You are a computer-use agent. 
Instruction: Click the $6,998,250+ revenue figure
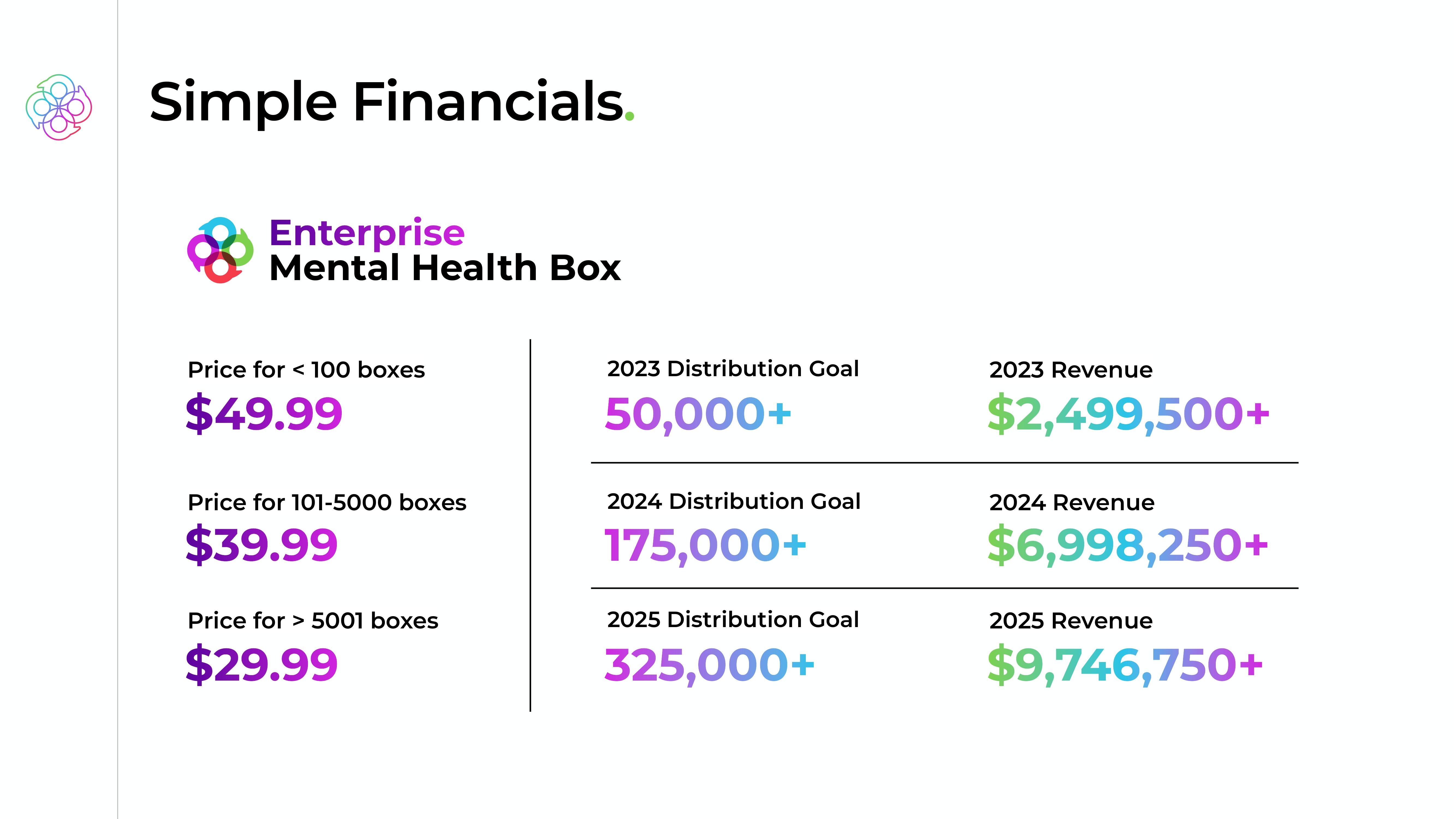tap(1128, 545)
